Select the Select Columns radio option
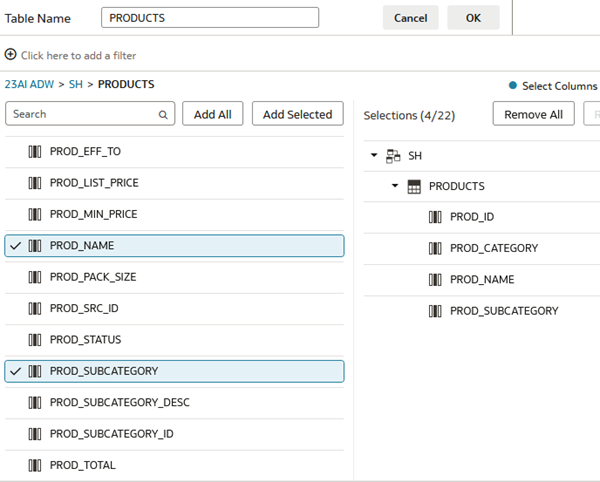This screenshot has width=600, height=482. pos(513,86)
